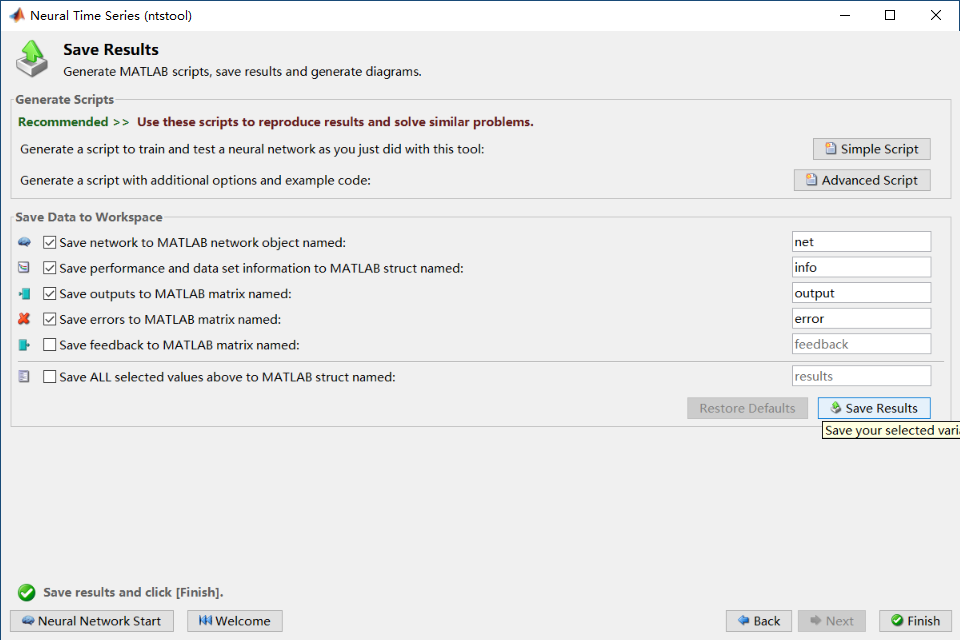Generate the Simple Script
The image size is (960, 640).
(x=871, y=149)
